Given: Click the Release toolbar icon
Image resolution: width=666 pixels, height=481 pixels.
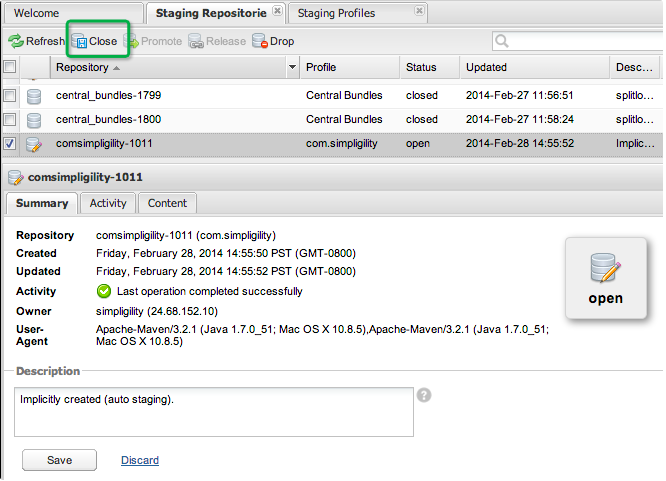Looking at the screenshot, I should coord(196,42).
